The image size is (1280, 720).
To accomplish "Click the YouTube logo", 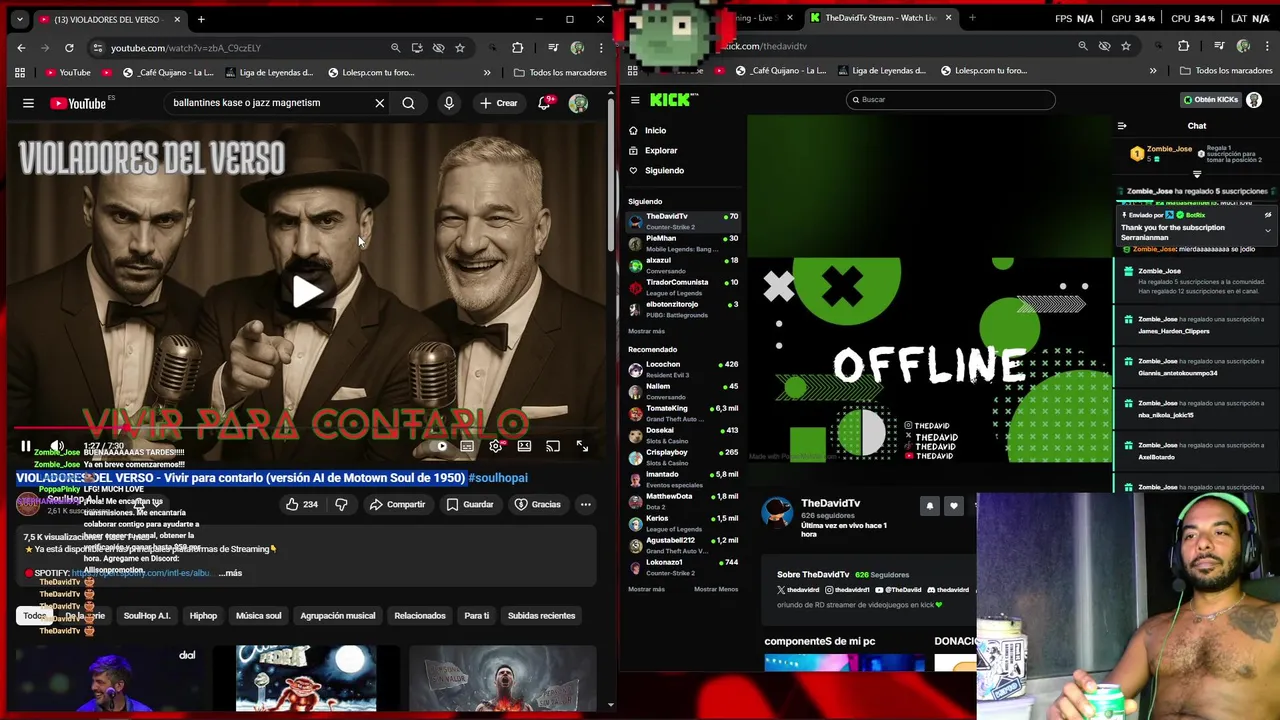I will [78, 103].
